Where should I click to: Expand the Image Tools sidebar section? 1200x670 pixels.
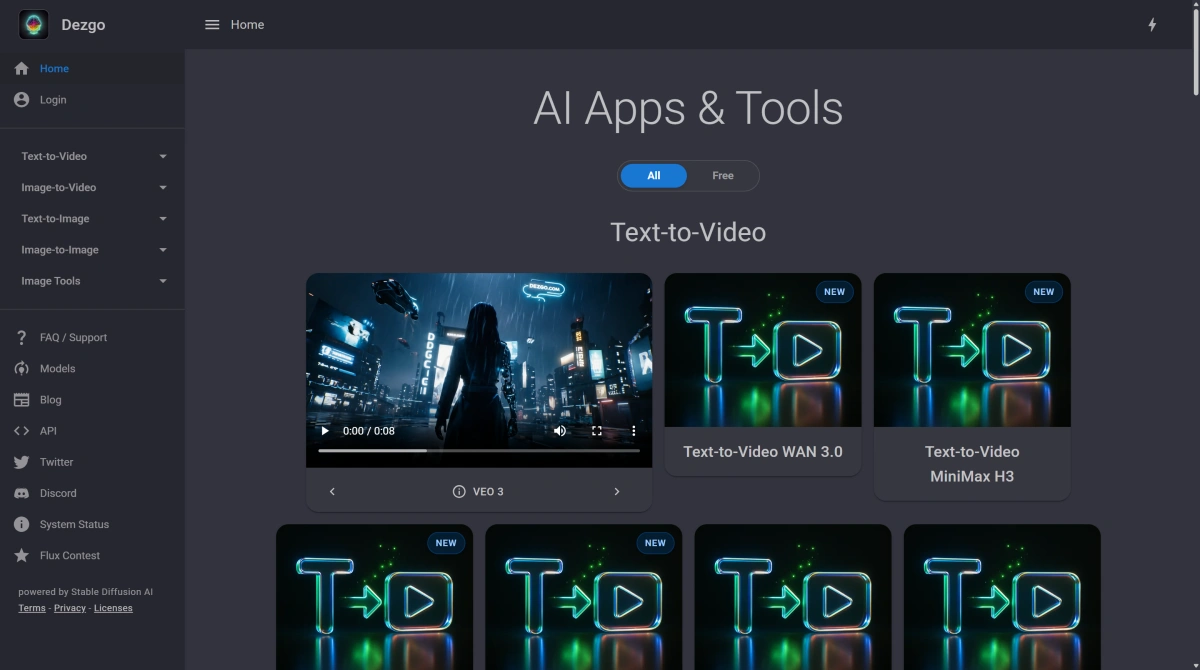[92, 281]
